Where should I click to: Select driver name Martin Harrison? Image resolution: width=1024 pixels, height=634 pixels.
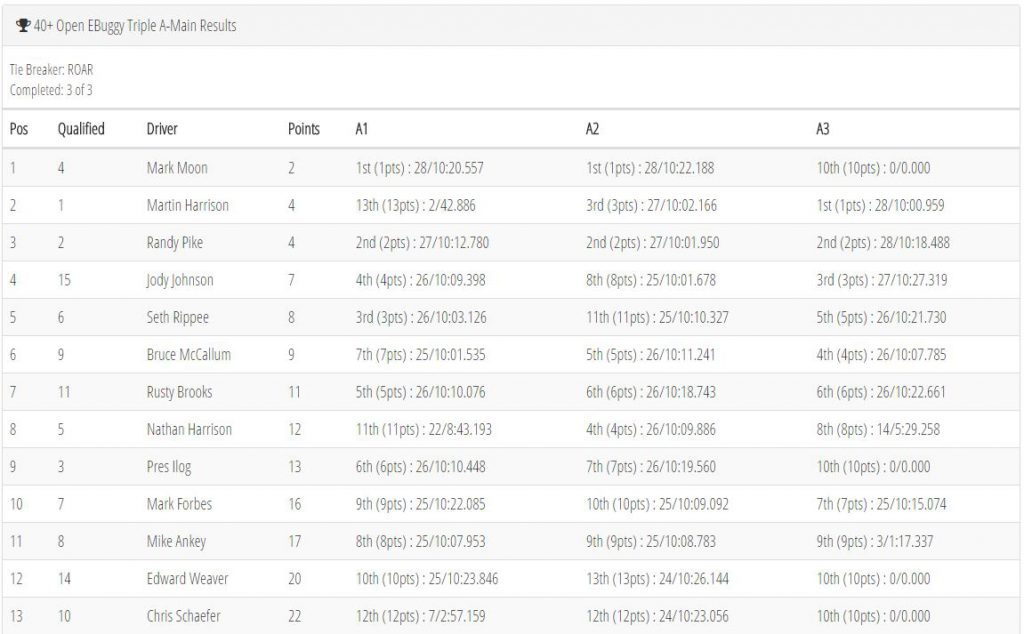click(x=187, y=205)
